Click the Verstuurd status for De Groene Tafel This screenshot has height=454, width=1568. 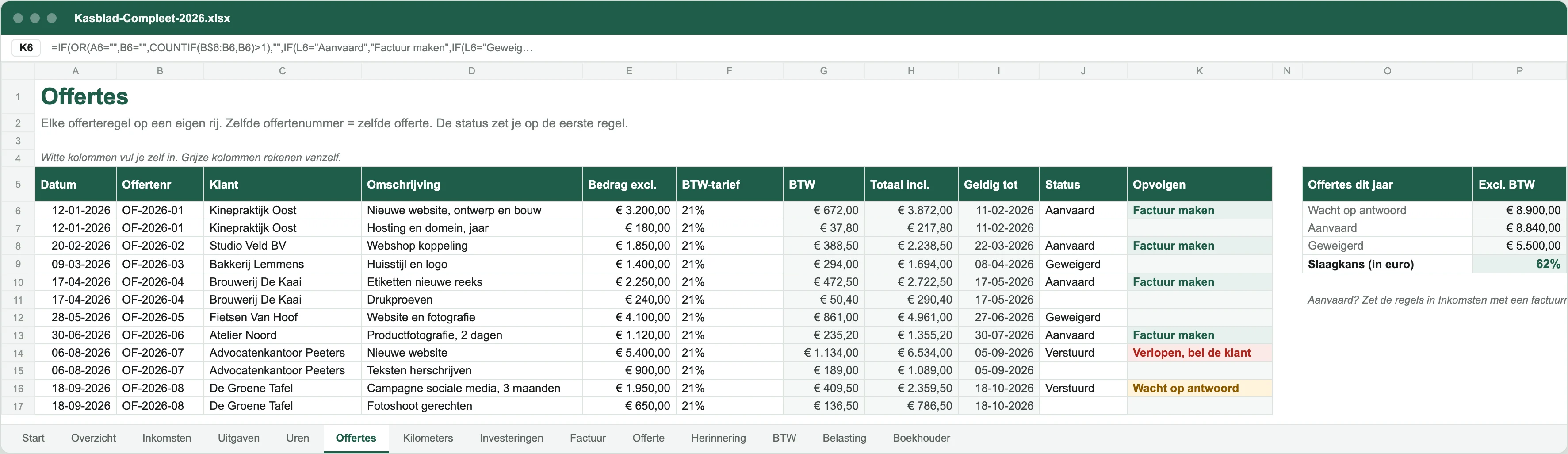1083,388
